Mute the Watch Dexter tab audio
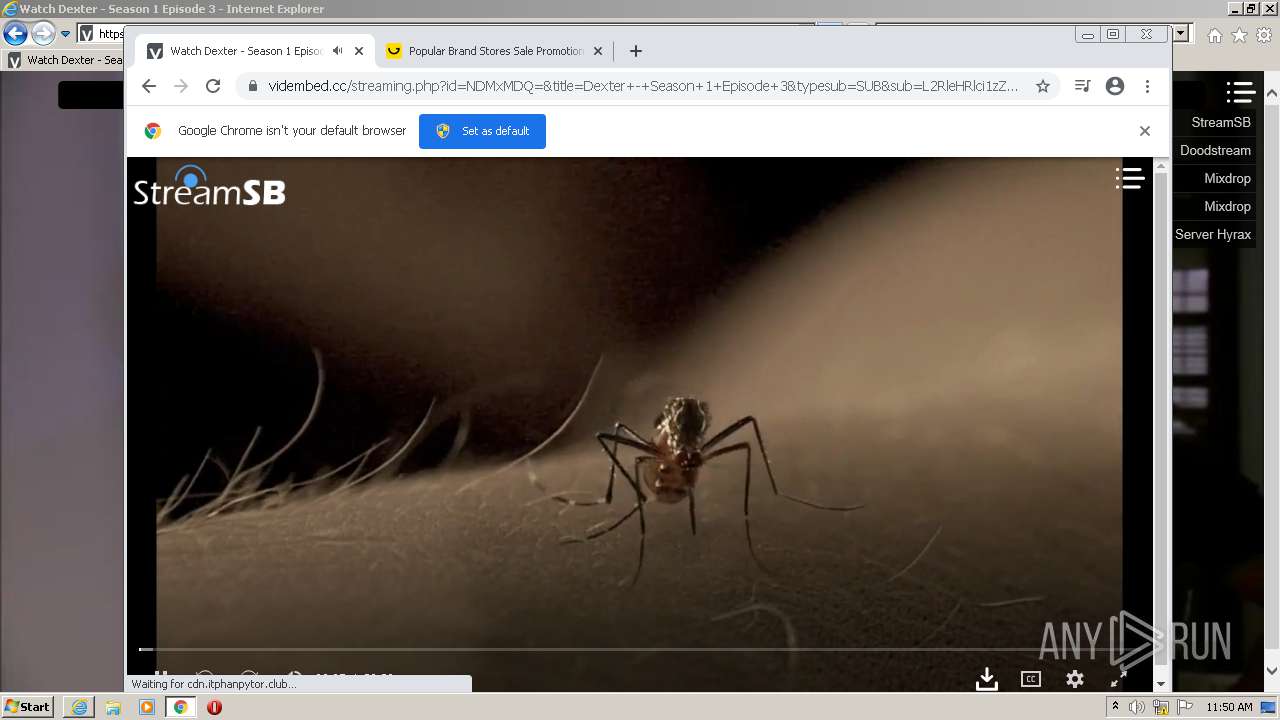This screenshot has height=720, width=1280. coord(338,51)
